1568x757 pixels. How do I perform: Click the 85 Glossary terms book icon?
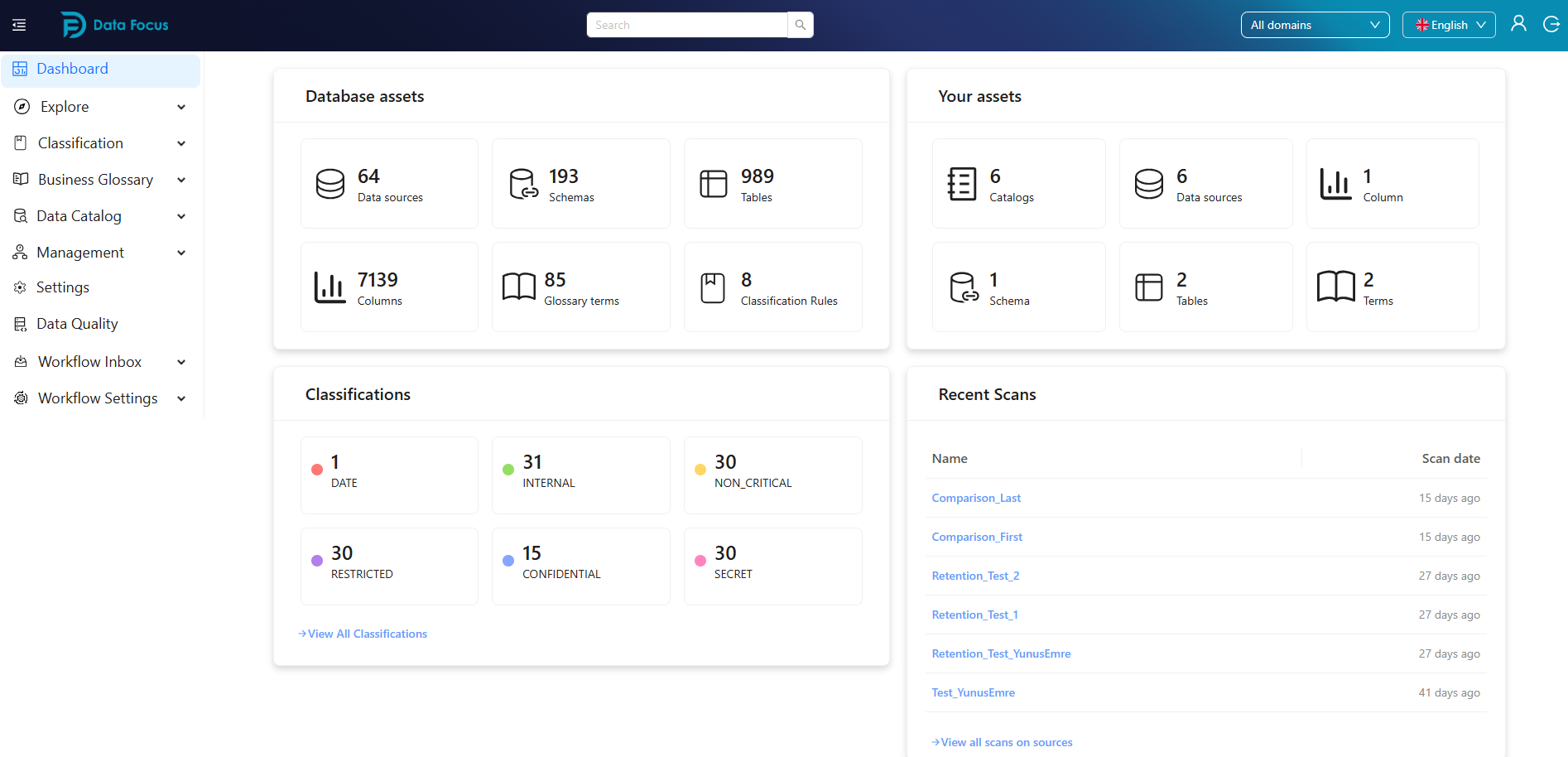pyautogui.click(x=519, y=287)
